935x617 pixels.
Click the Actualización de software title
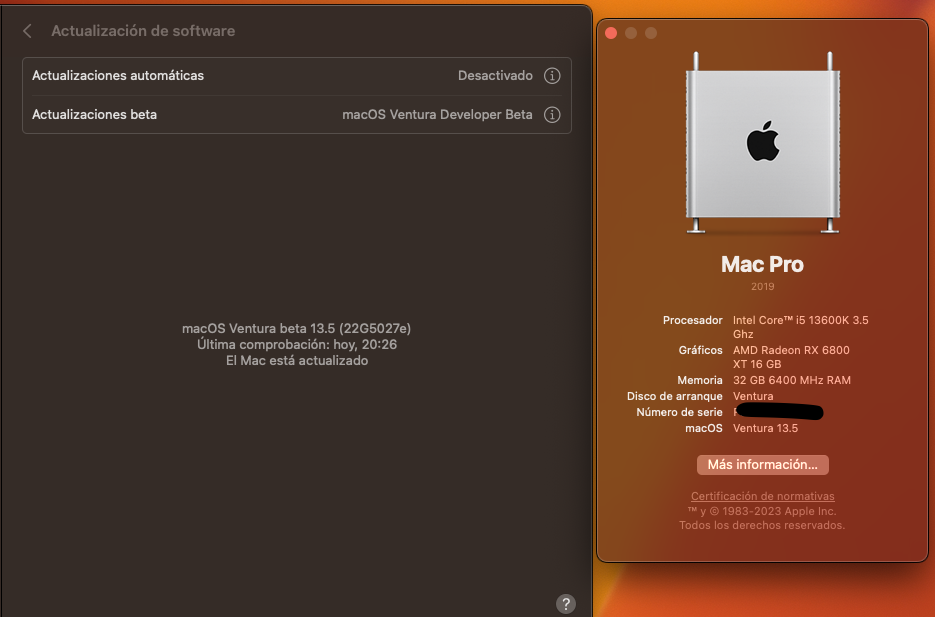(x=143, y=31)
